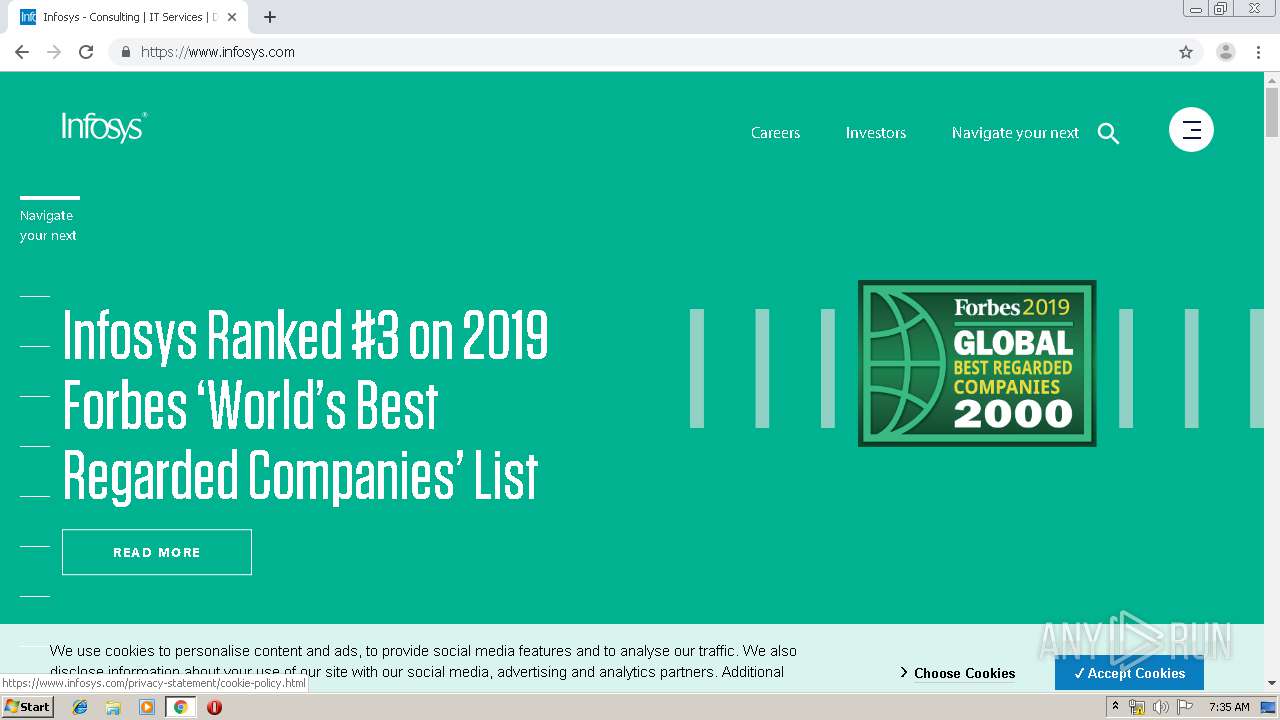Click the page vertical scrollbar thumb
1280x720 pixels.
(1272, 112)
